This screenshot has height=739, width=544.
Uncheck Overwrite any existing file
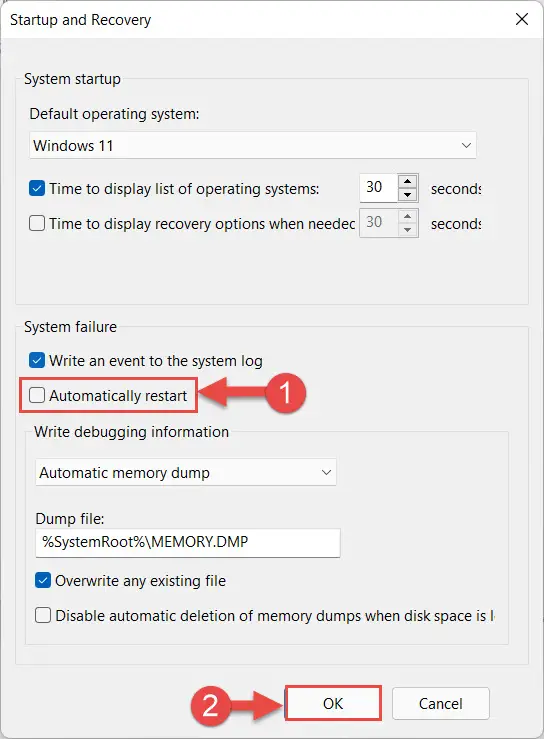click(43, 581)
